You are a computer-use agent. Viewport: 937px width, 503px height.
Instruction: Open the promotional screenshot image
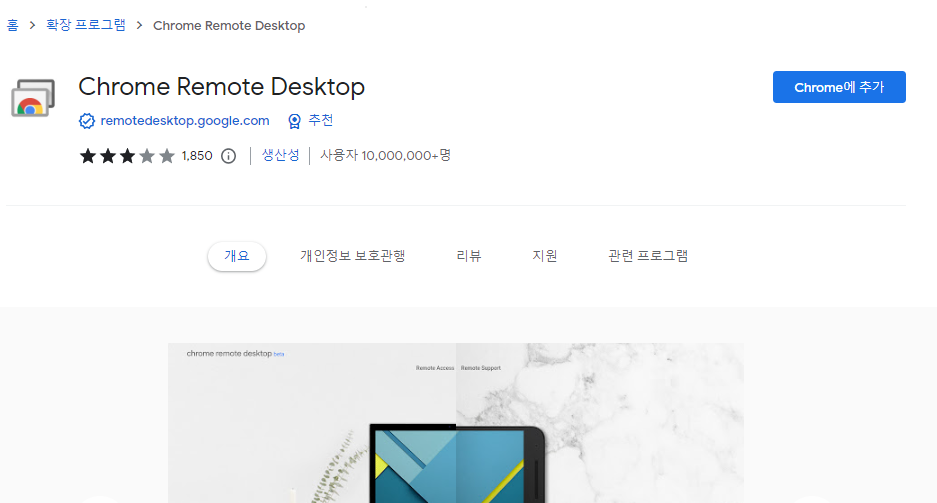click(456, 423)
